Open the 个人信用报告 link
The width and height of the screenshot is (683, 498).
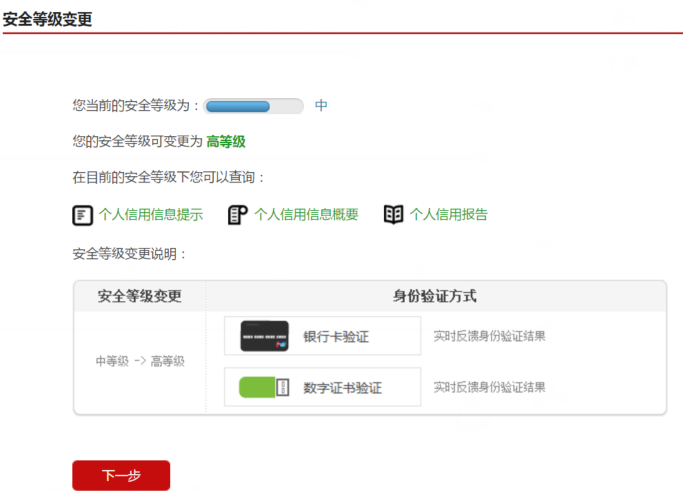coord(449,215)
